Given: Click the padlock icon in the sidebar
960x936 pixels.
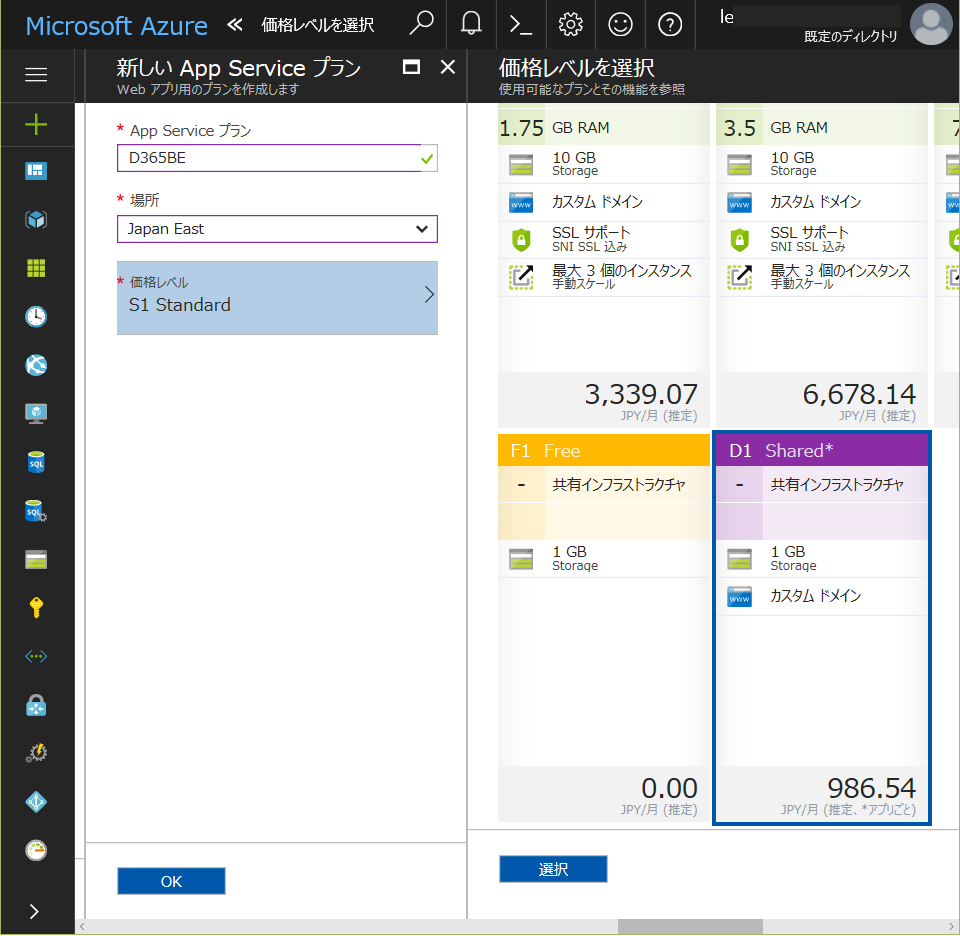Looking at the screenshot, I should click(x=36, y=705).
